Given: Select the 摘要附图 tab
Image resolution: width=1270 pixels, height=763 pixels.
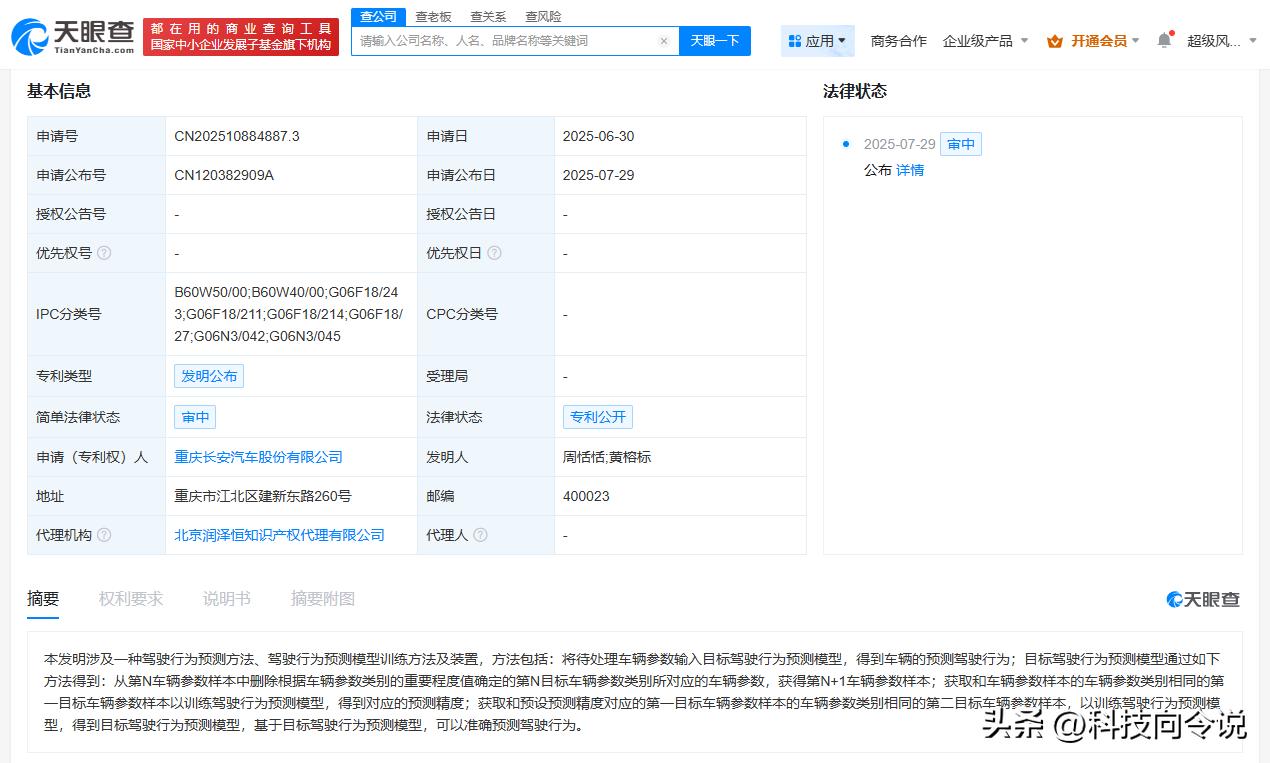Looking at the screenshot, I should [x=323, y=599].
